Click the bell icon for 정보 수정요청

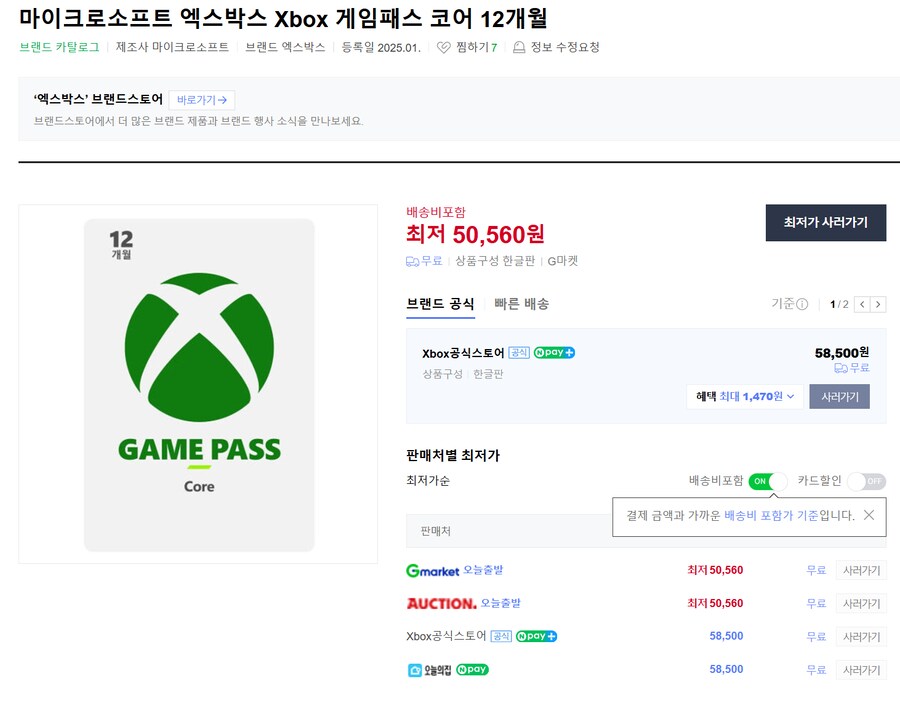(x=518, y=46)
